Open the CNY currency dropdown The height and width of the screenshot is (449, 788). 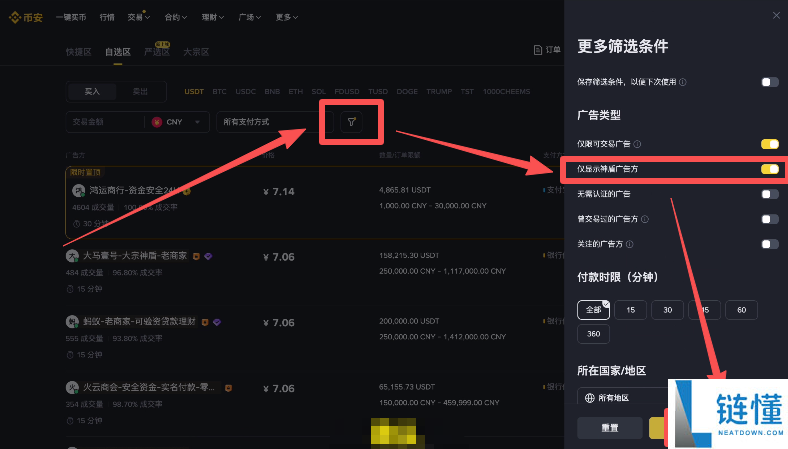(x=177, y=122)
